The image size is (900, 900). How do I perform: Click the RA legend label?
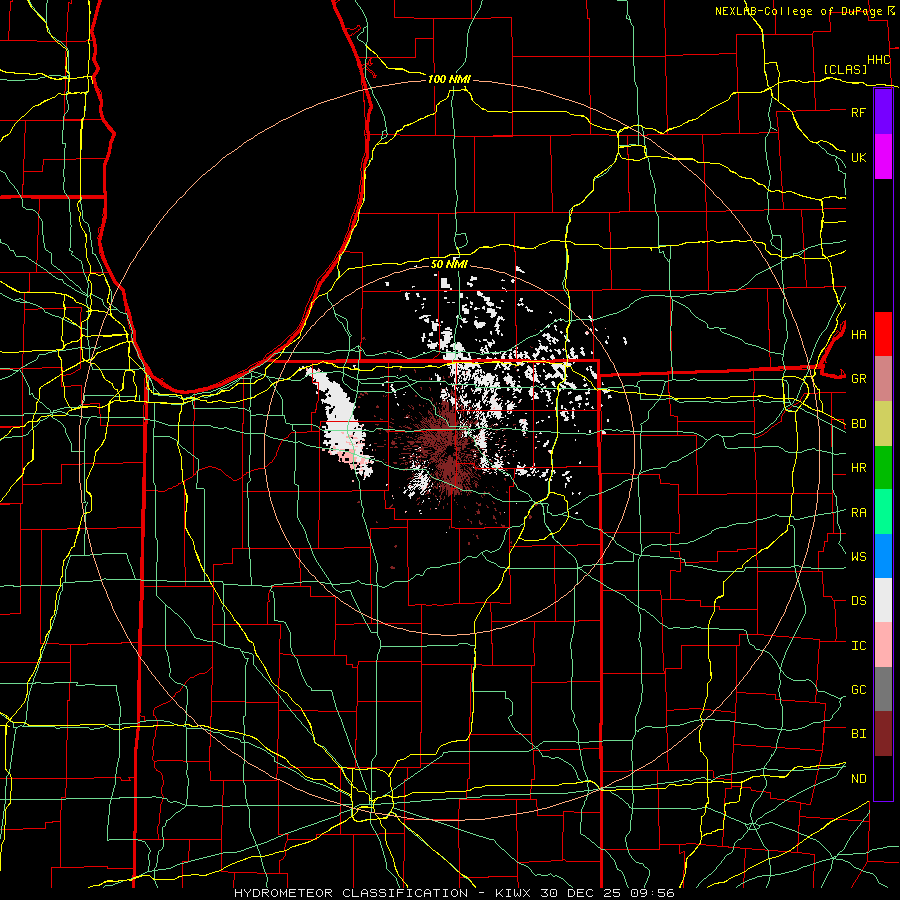coord(858,513)
